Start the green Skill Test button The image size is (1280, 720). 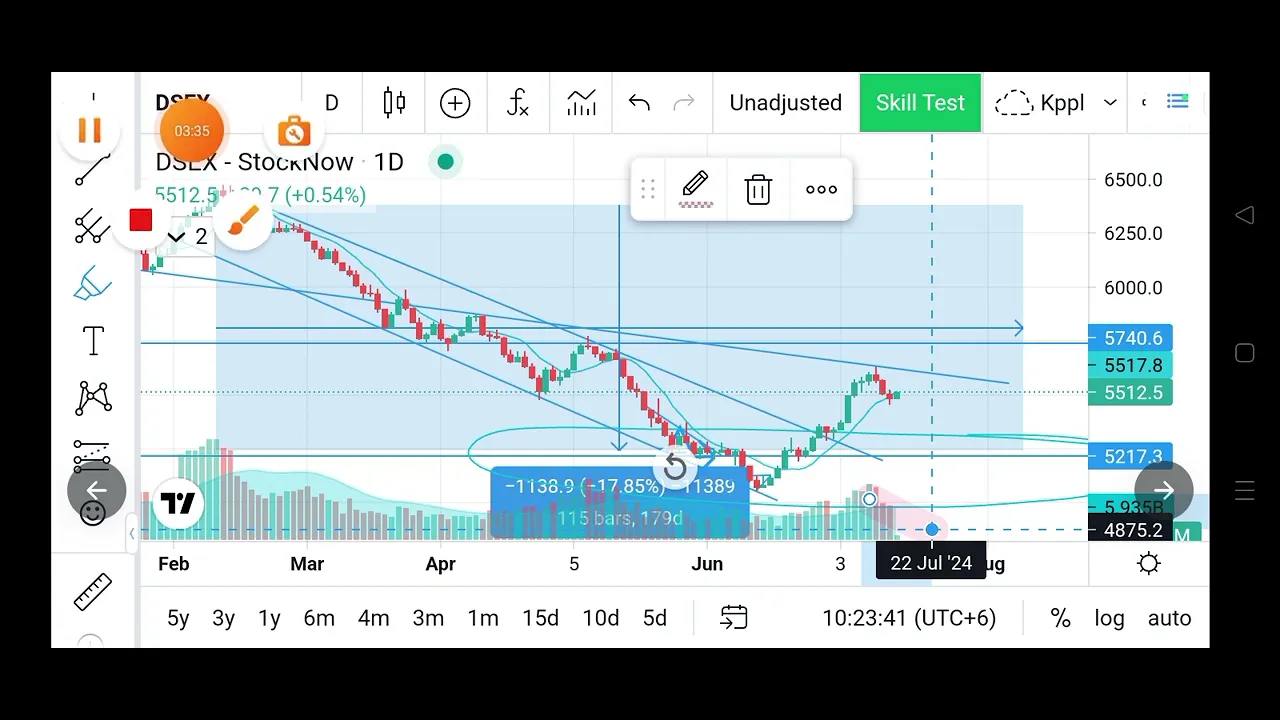pyautogui.click(x=920, y=102)
